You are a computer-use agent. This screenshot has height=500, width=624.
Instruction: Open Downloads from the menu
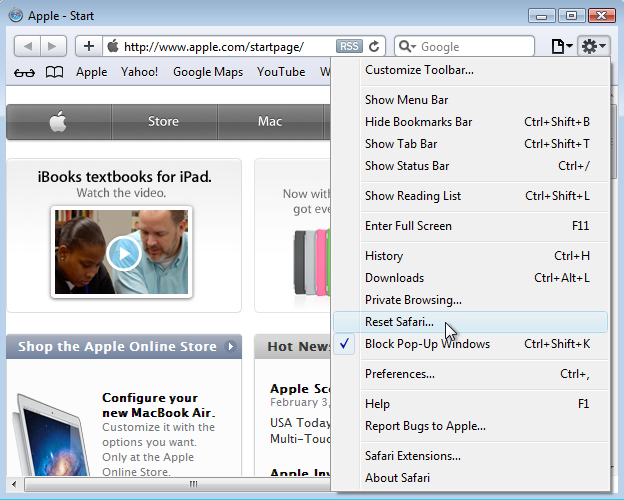click(470, 278)
